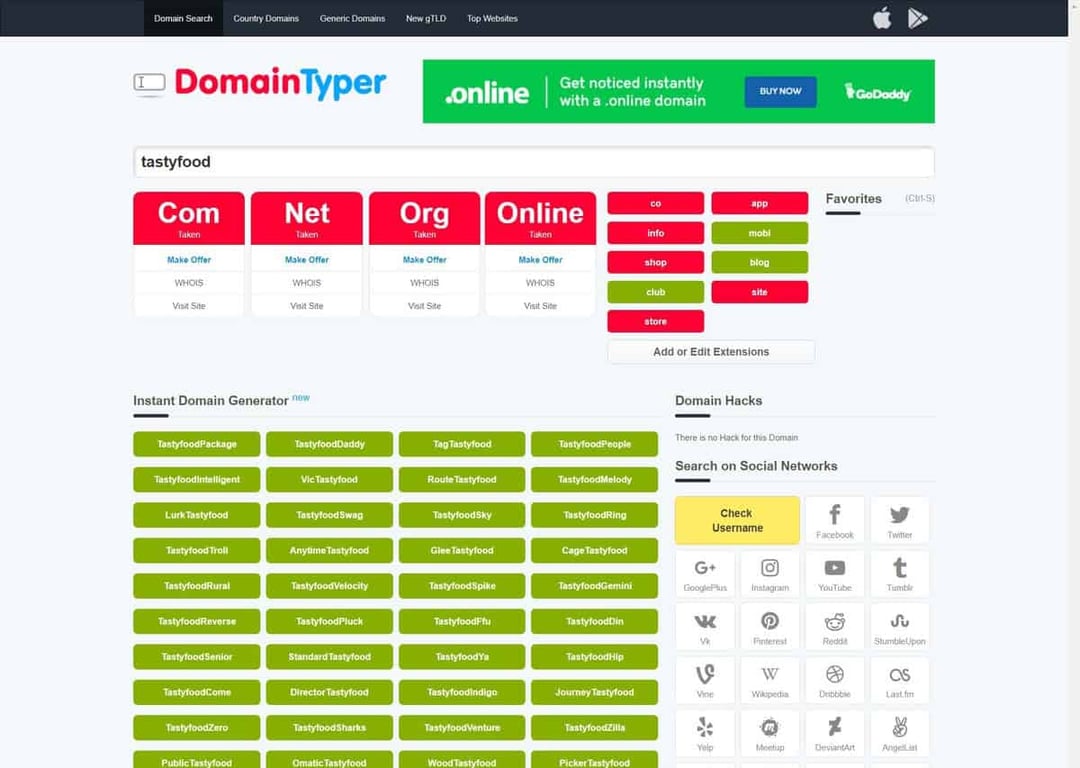Enable the club extension check
This screenshot has height=768, width=1080.
click(655, 291)
